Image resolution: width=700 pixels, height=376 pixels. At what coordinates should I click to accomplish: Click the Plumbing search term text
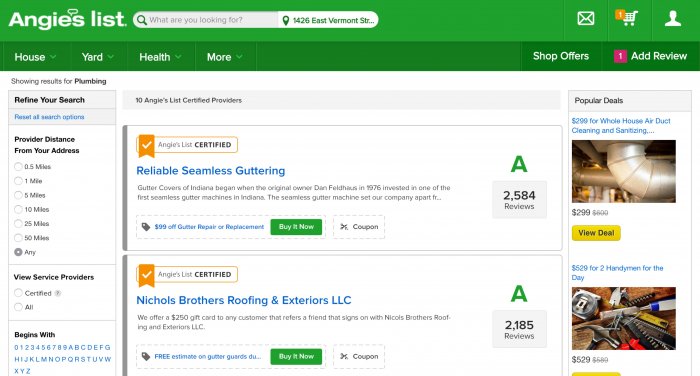tap(90, 81)
